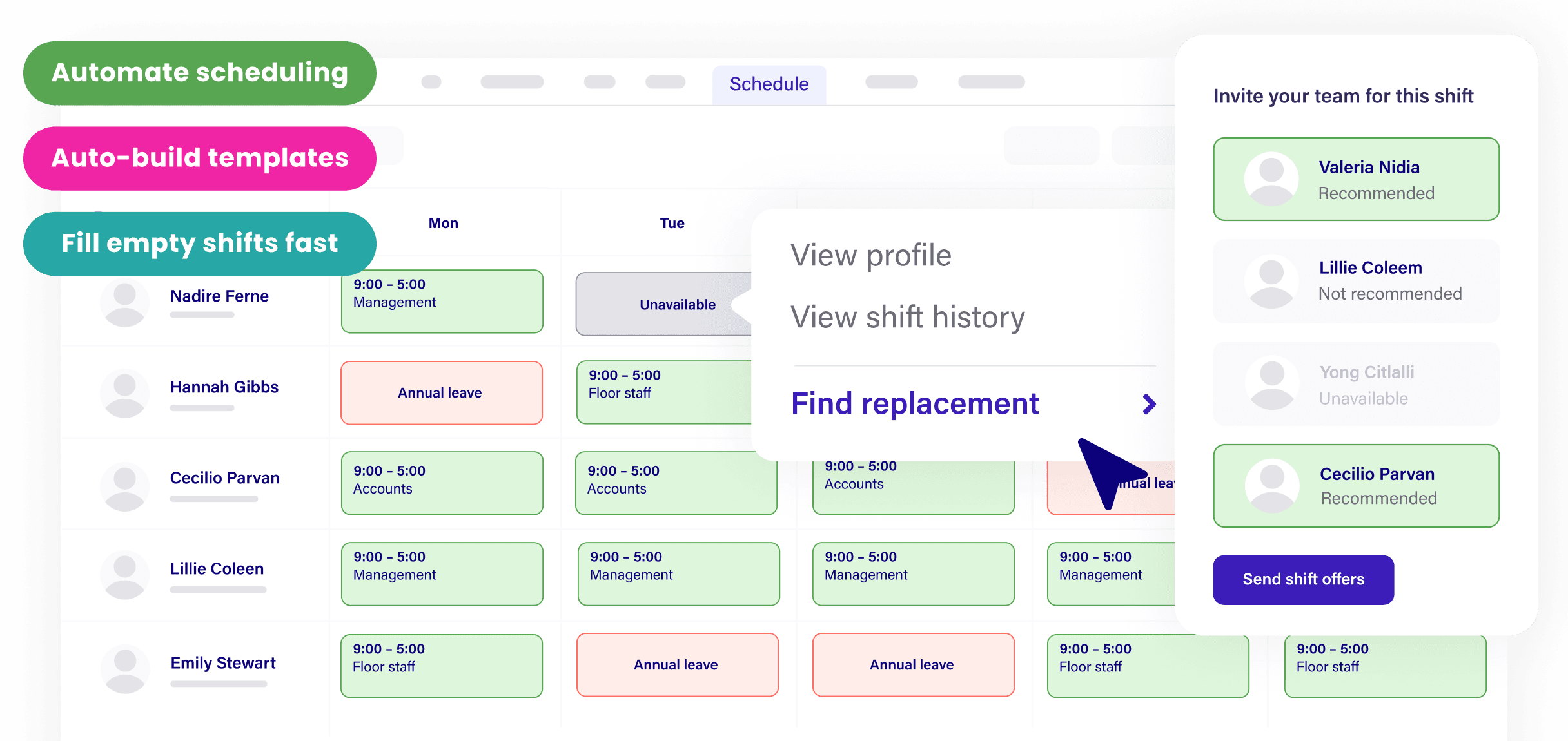Click Nadire Ferne avatar icon
This screenshot has width=1568, height=741.
click(124, 302)
